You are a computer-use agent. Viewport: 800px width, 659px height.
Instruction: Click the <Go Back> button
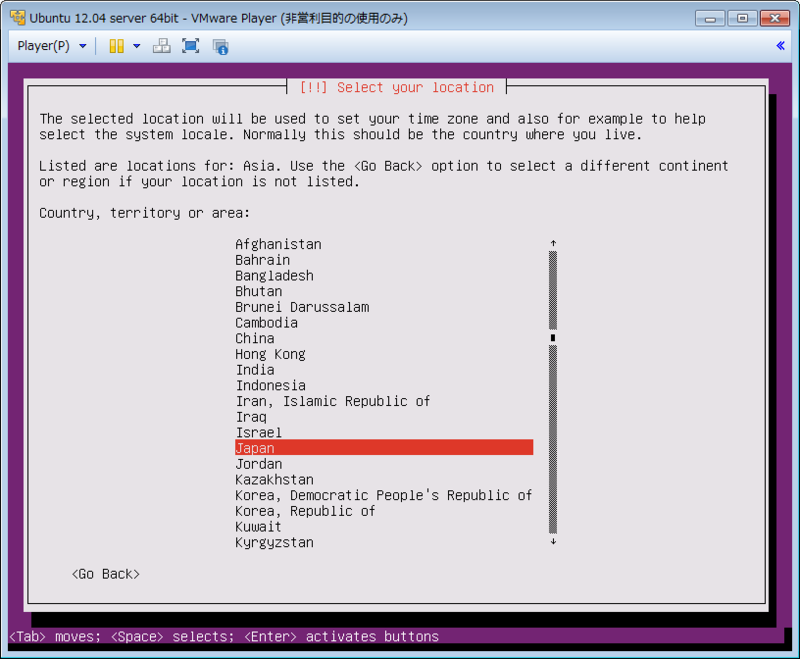(x=106, y=574)
